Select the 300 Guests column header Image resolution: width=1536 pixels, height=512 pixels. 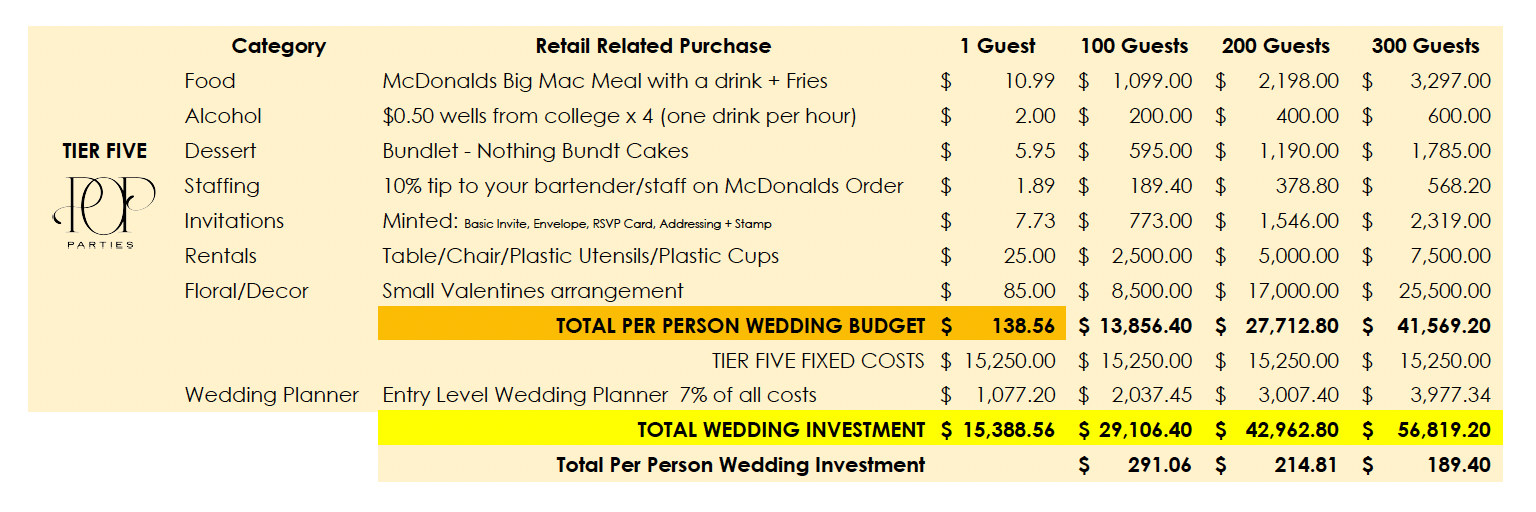click(x=1425, y=46)
